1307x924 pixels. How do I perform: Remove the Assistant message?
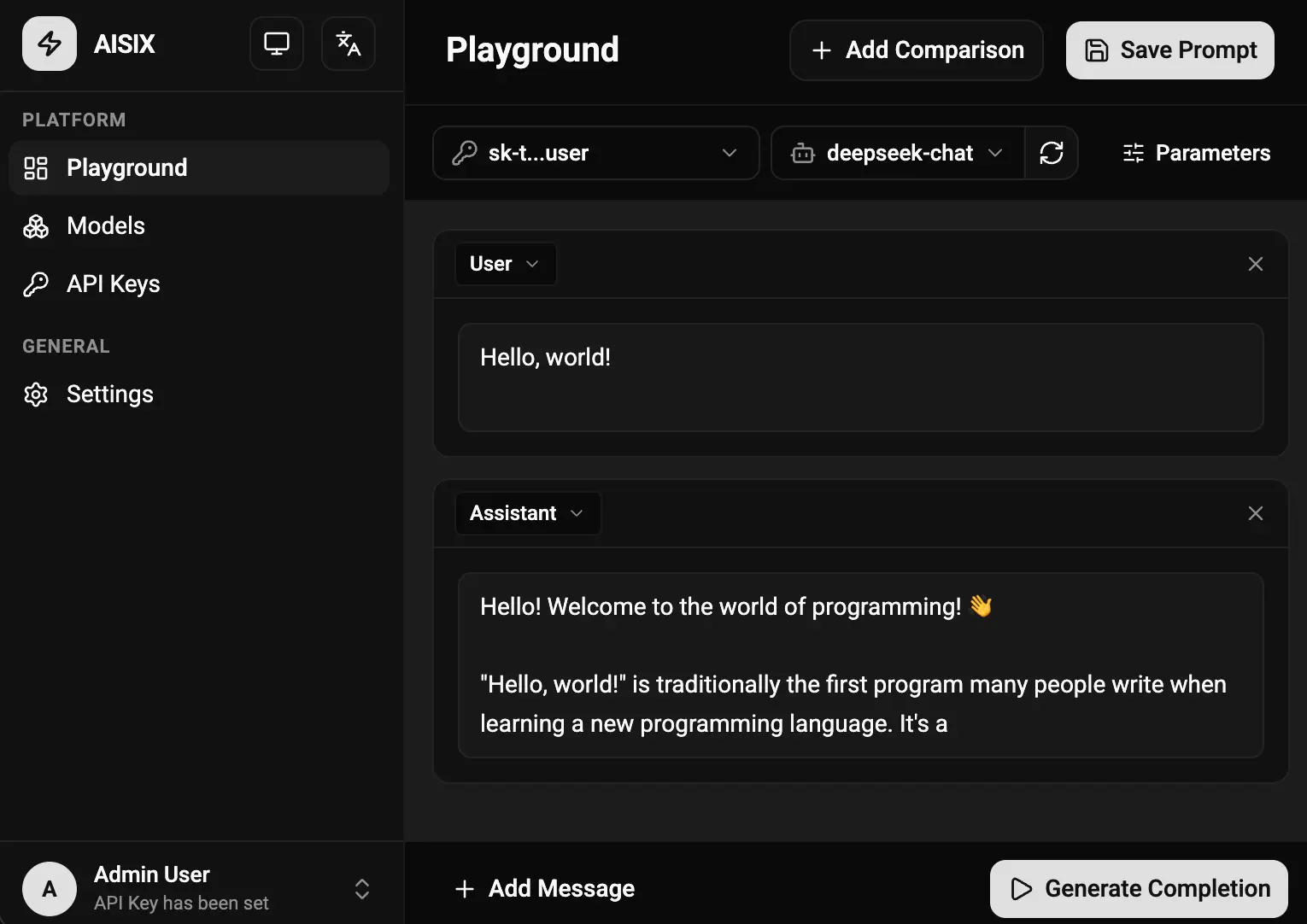1255,513
